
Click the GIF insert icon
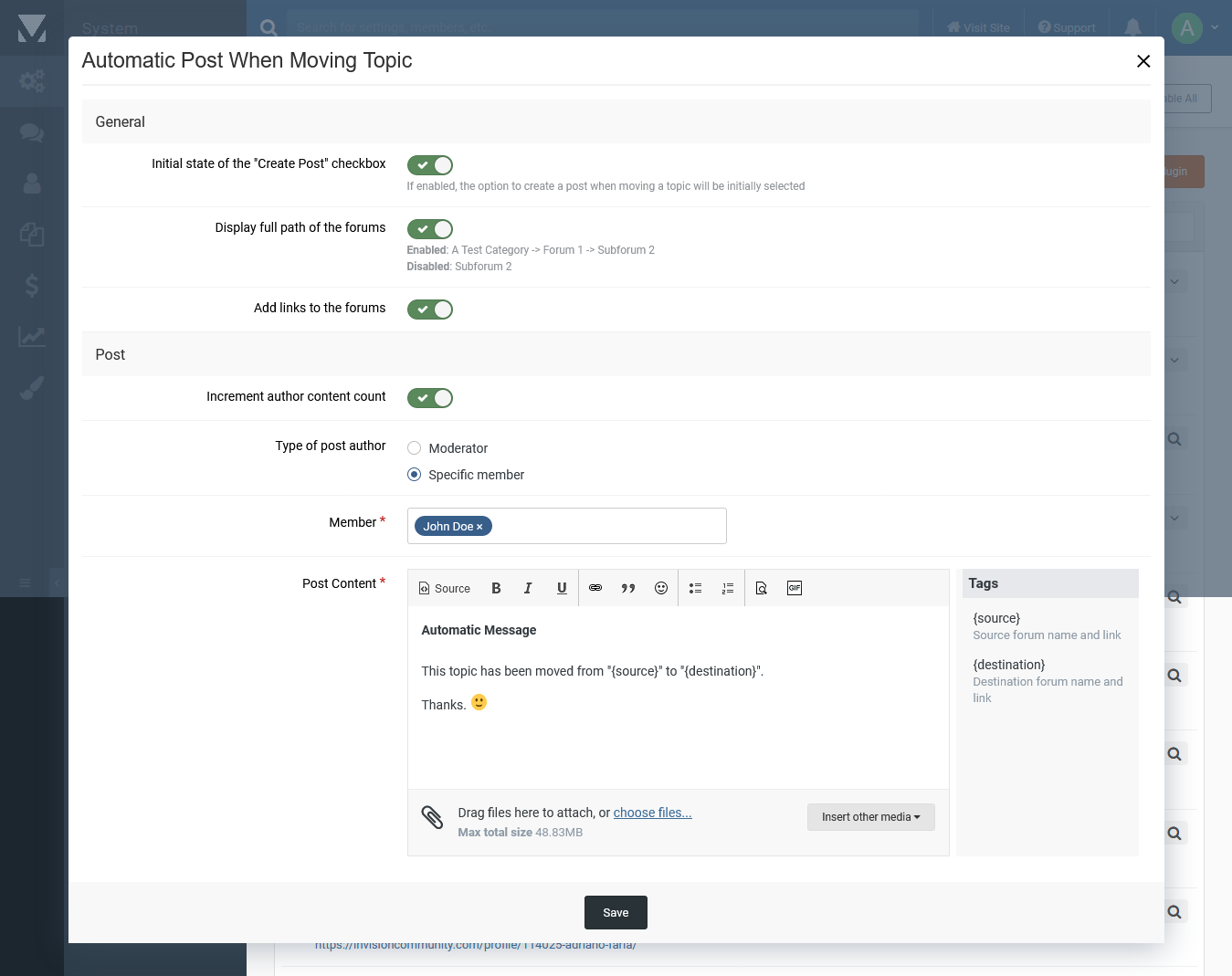pyautogui.click(x=795, y=588)
